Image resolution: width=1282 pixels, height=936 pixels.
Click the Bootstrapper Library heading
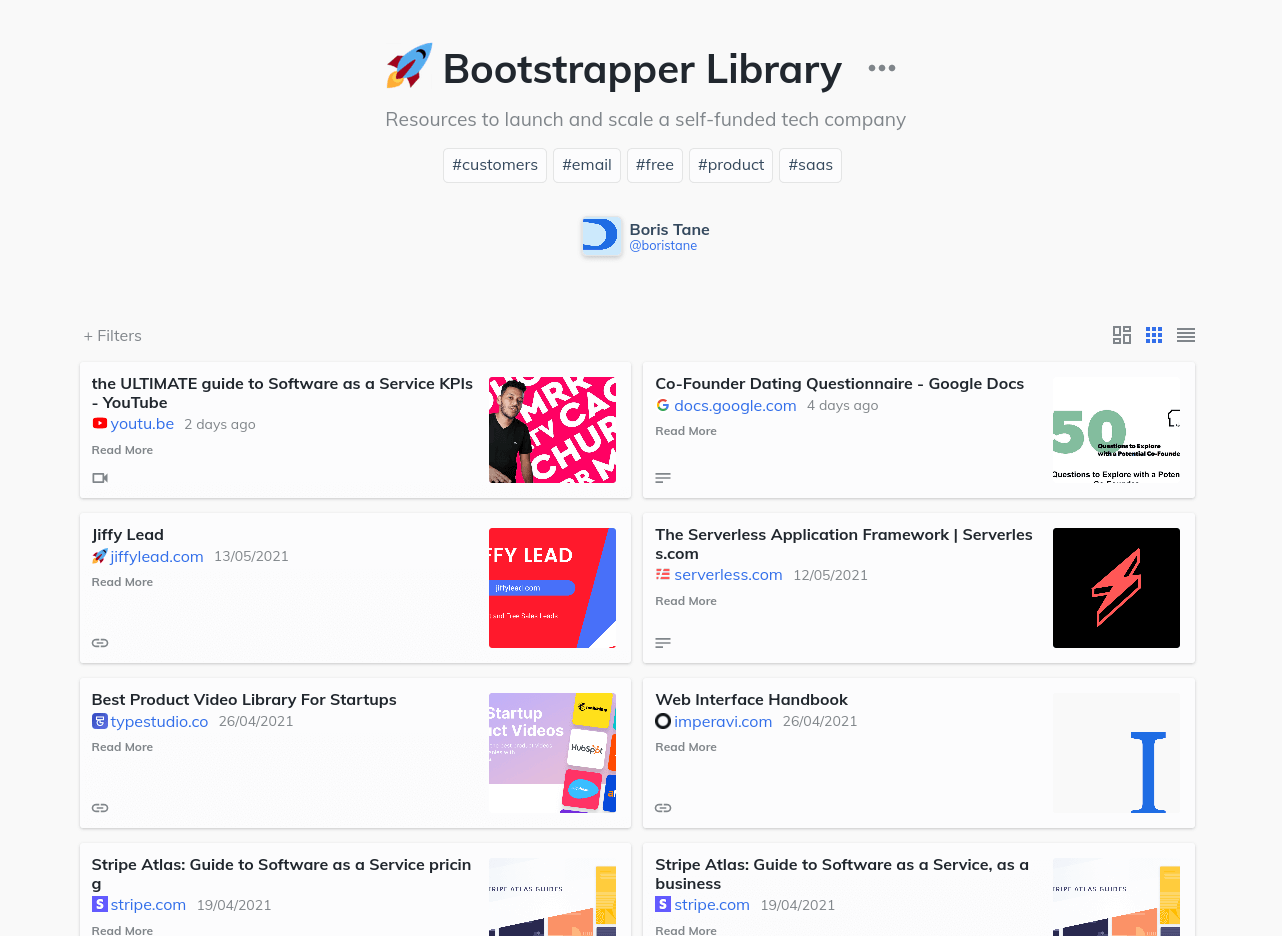click(x=642, y=69)
